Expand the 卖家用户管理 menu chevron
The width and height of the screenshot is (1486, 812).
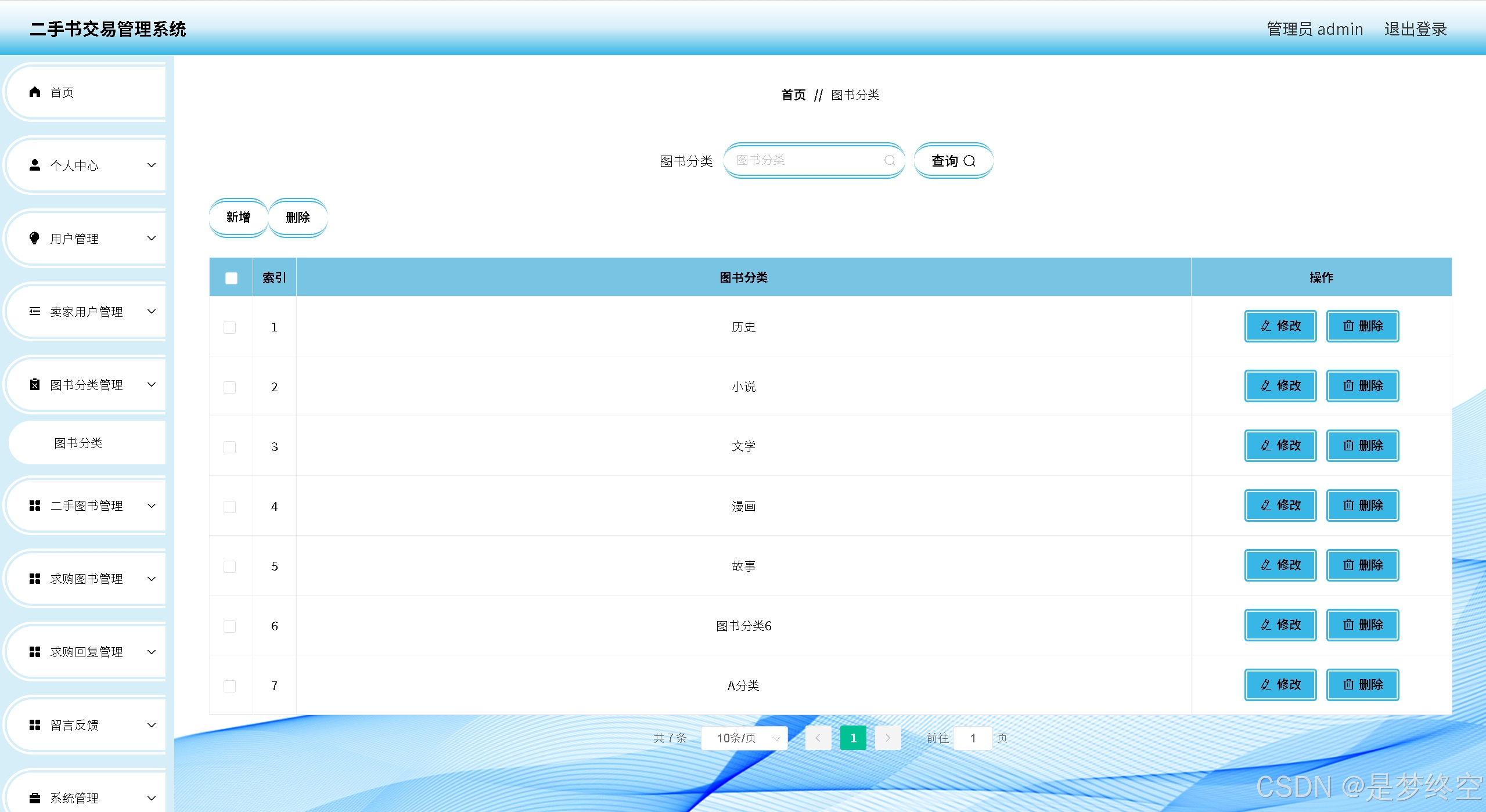152,312
